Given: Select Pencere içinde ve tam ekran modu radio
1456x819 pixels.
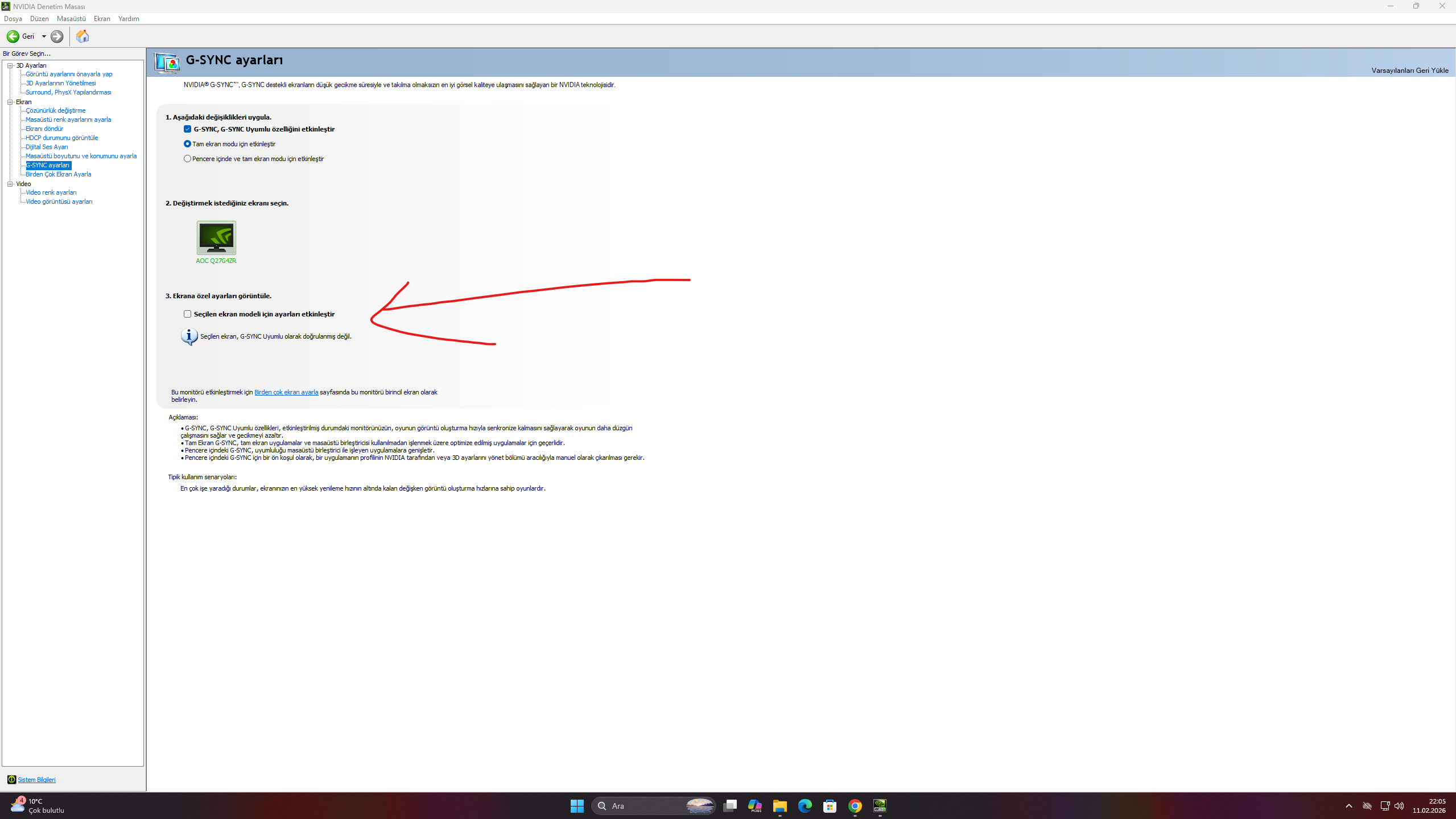Looking at the screenshot, I should point(187,159).
